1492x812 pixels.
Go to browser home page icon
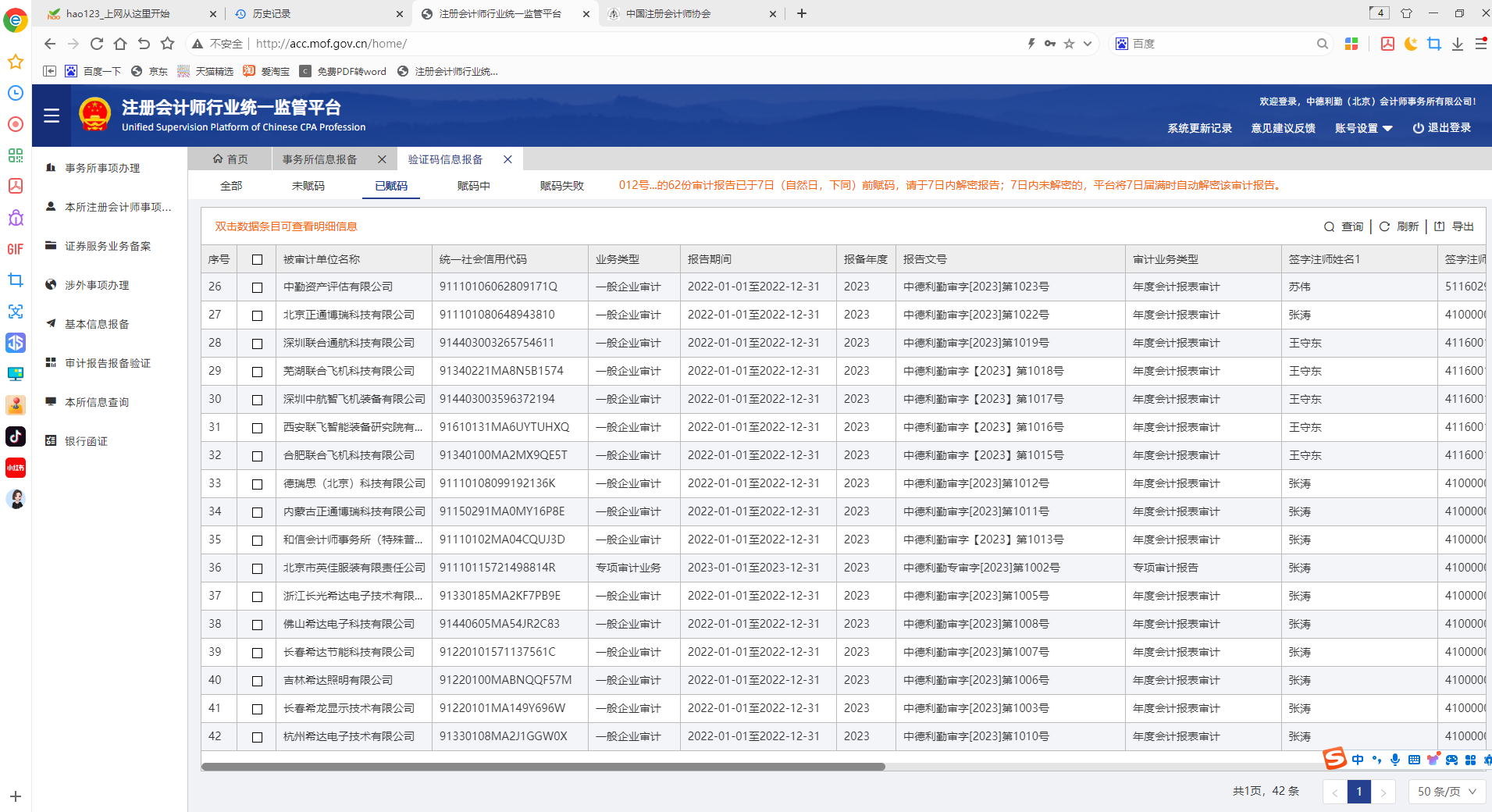[x=120, y=44]
